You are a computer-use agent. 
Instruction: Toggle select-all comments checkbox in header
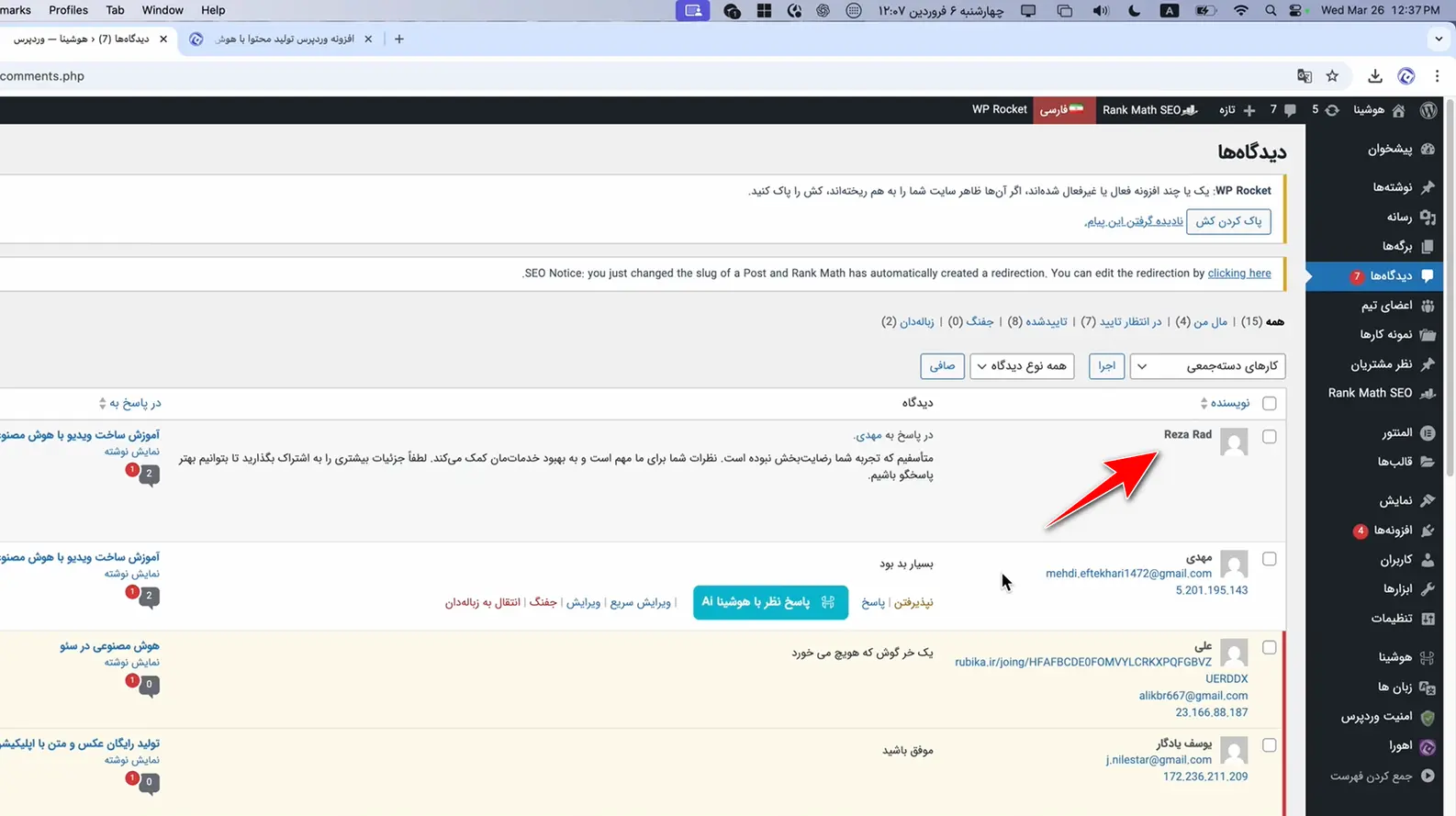pos(1269,404)
